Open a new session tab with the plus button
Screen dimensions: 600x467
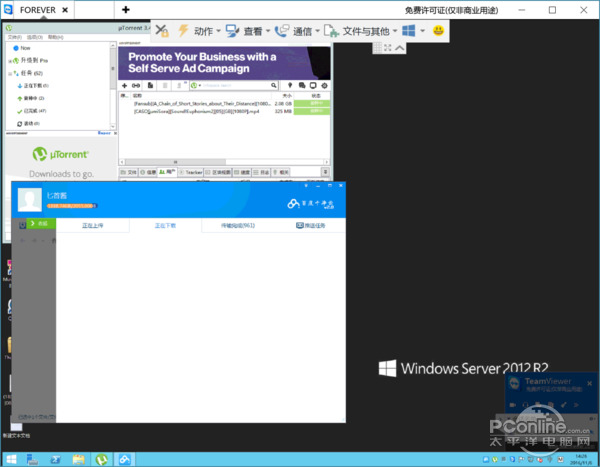pyautogui.click(x=126, y=10)
